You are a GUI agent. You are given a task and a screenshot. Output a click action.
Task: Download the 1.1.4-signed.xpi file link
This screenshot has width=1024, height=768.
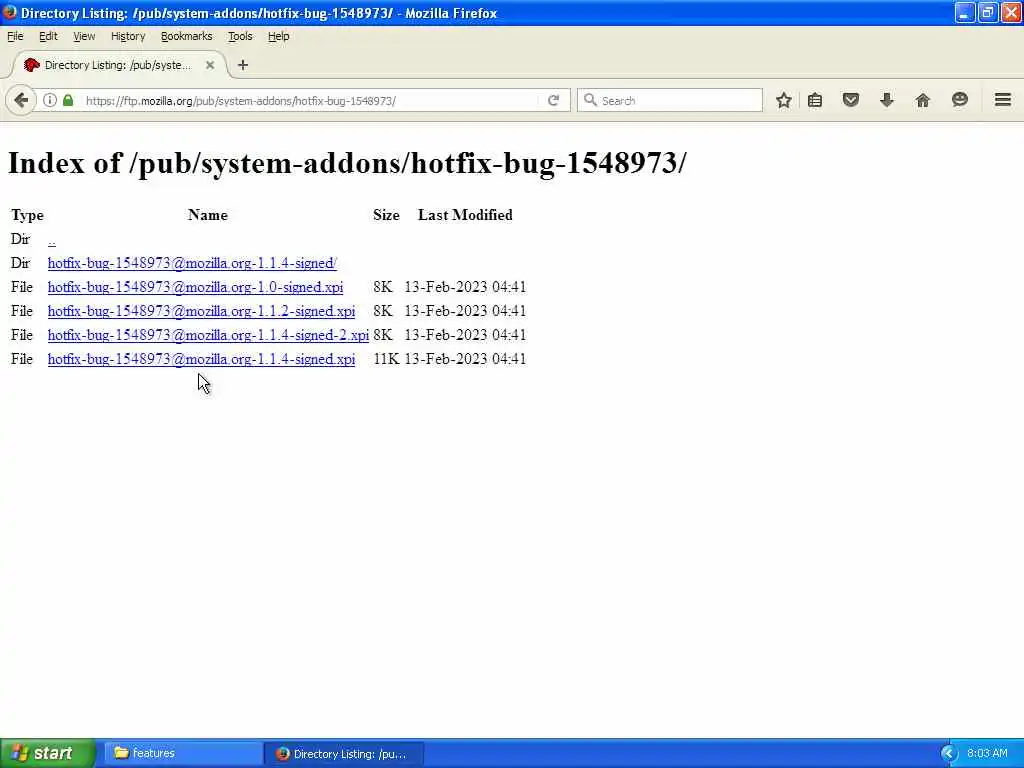(201, 359)
